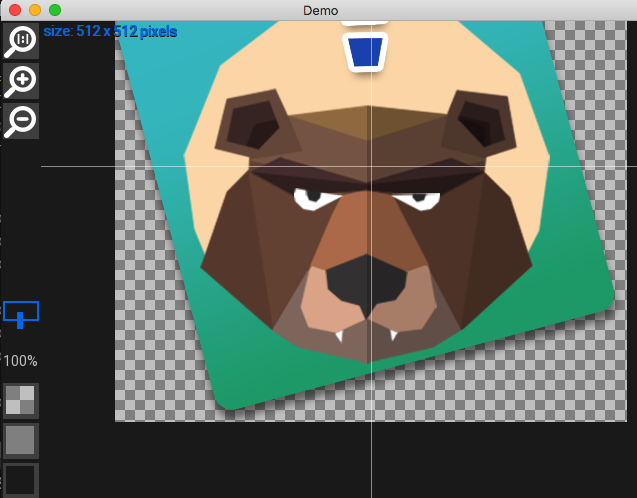Select the solid gray background swatch
637x498 pixels.
click(21, 440)
